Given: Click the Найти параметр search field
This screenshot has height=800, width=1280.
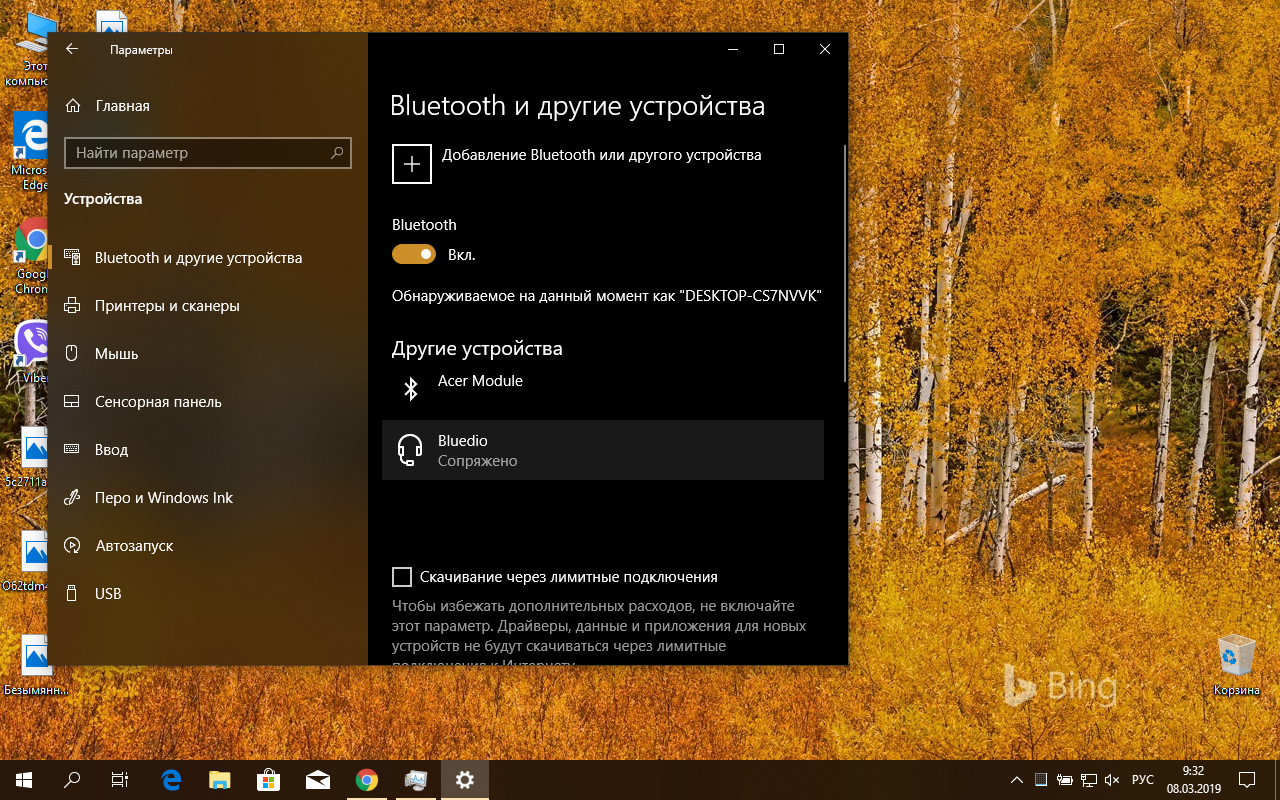Looking at the screenshot, I should 208,153.
